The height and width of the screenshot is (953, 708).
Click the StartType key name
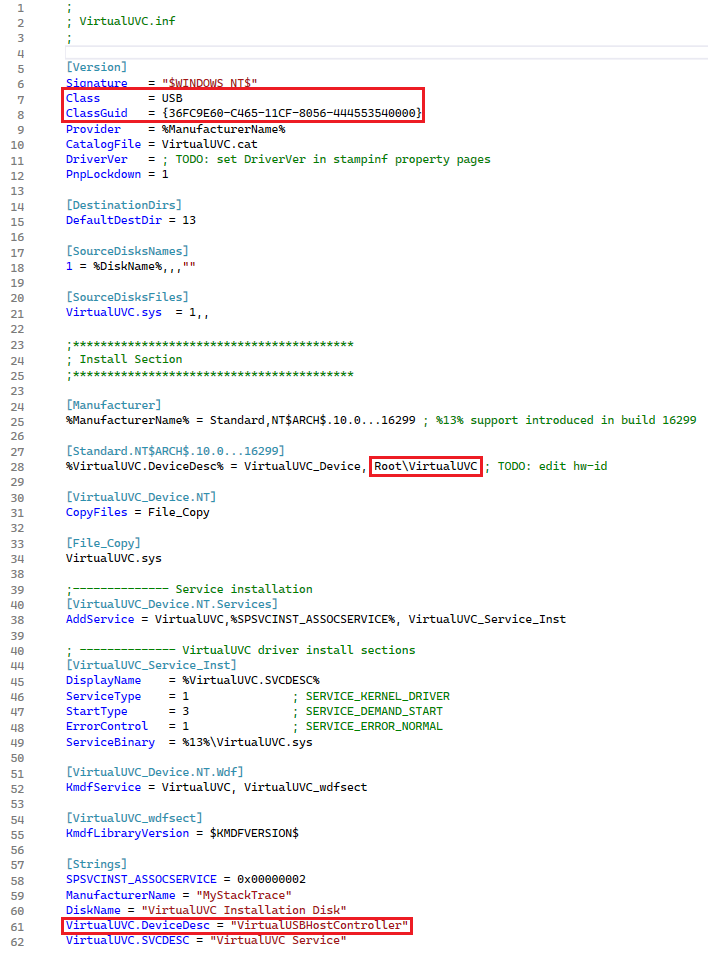click(97, 712)
